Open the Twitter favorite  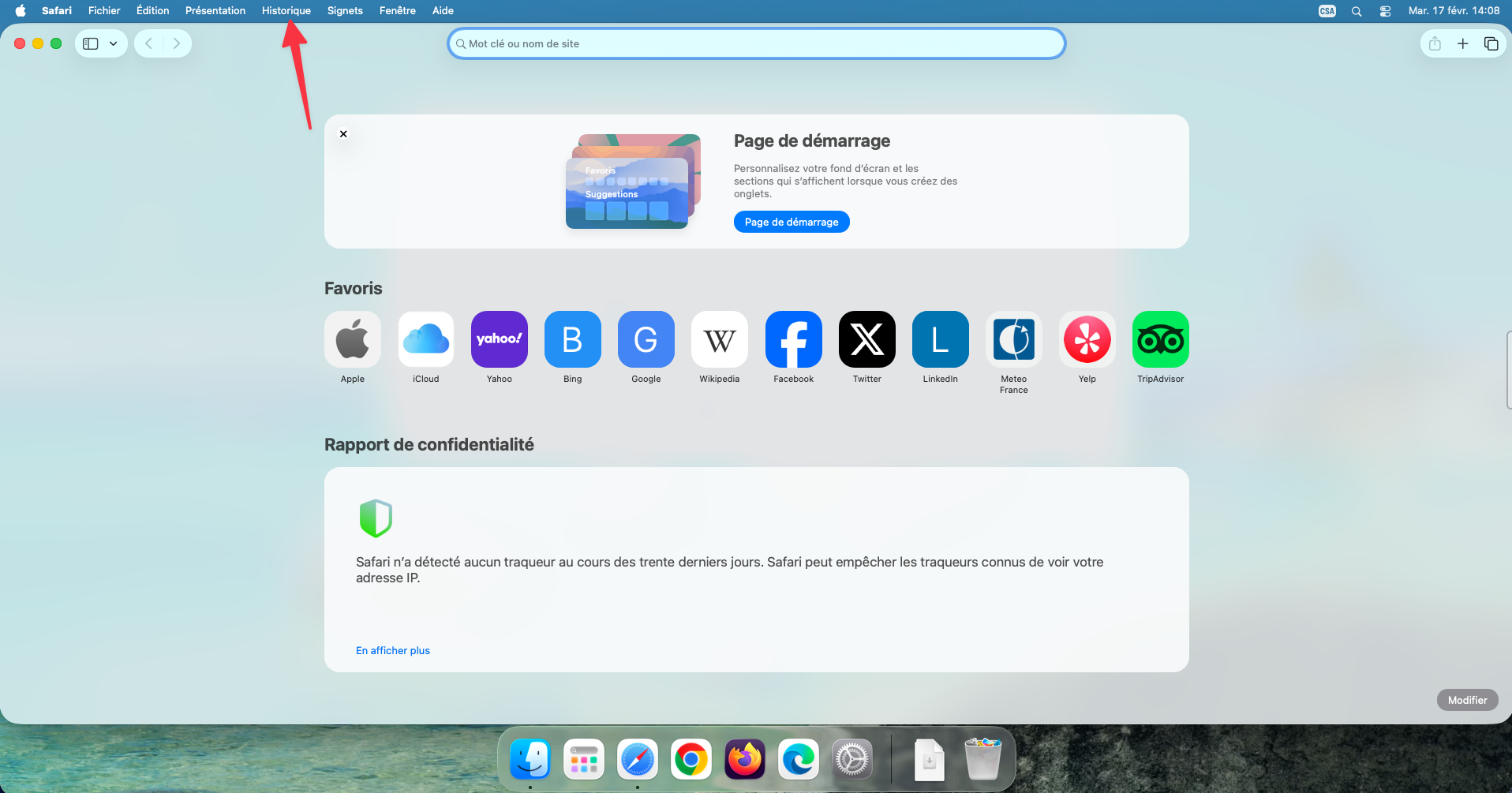tap(867, 339)
